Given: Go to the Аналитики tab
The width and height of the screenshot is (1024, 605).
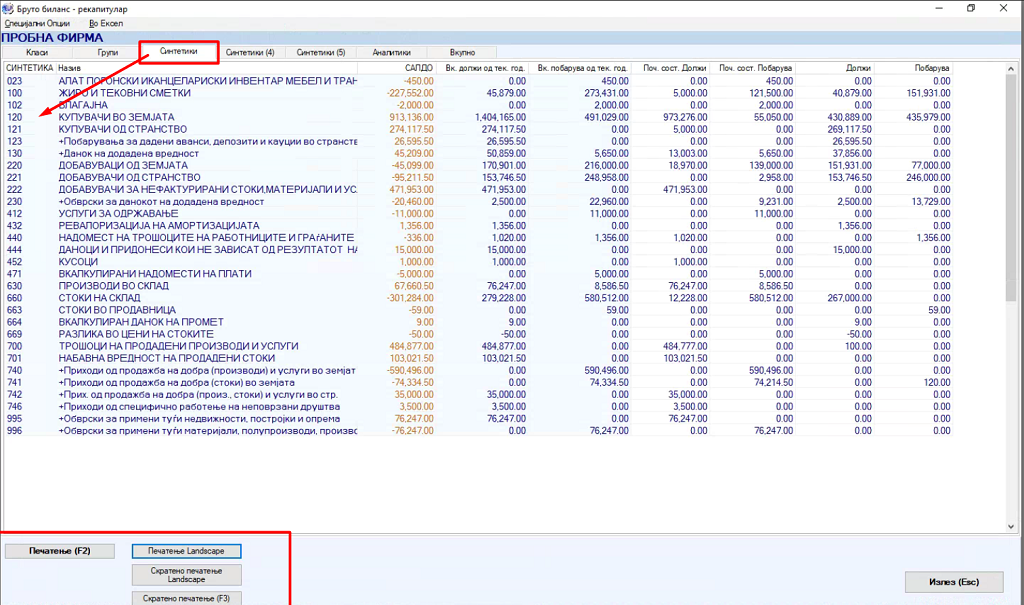Looking at the screenshot, I should click(x=392, y=52).
